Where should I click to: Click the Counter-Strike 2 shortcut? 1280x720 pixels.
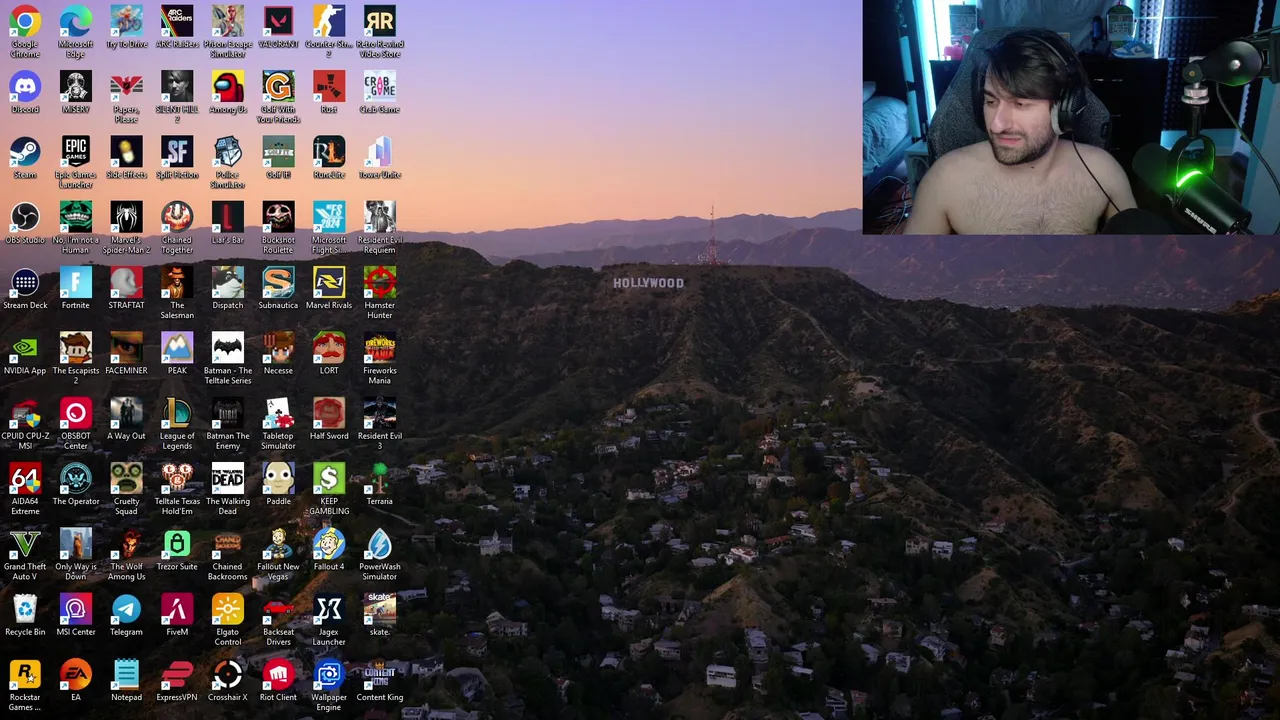tap(329, 30)
